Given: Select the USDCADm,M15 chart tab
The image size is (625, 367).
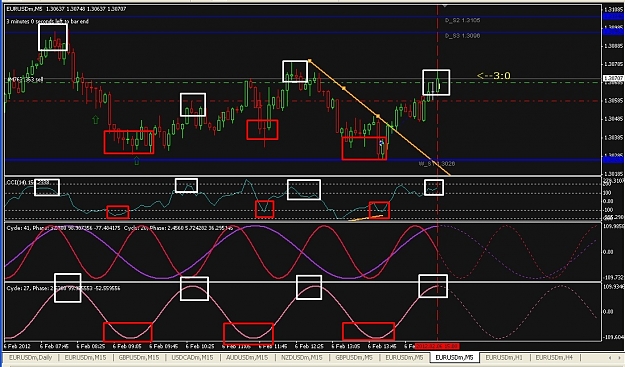Looking at the screenshot, I should pyautogui.click(x=193, y=357).
